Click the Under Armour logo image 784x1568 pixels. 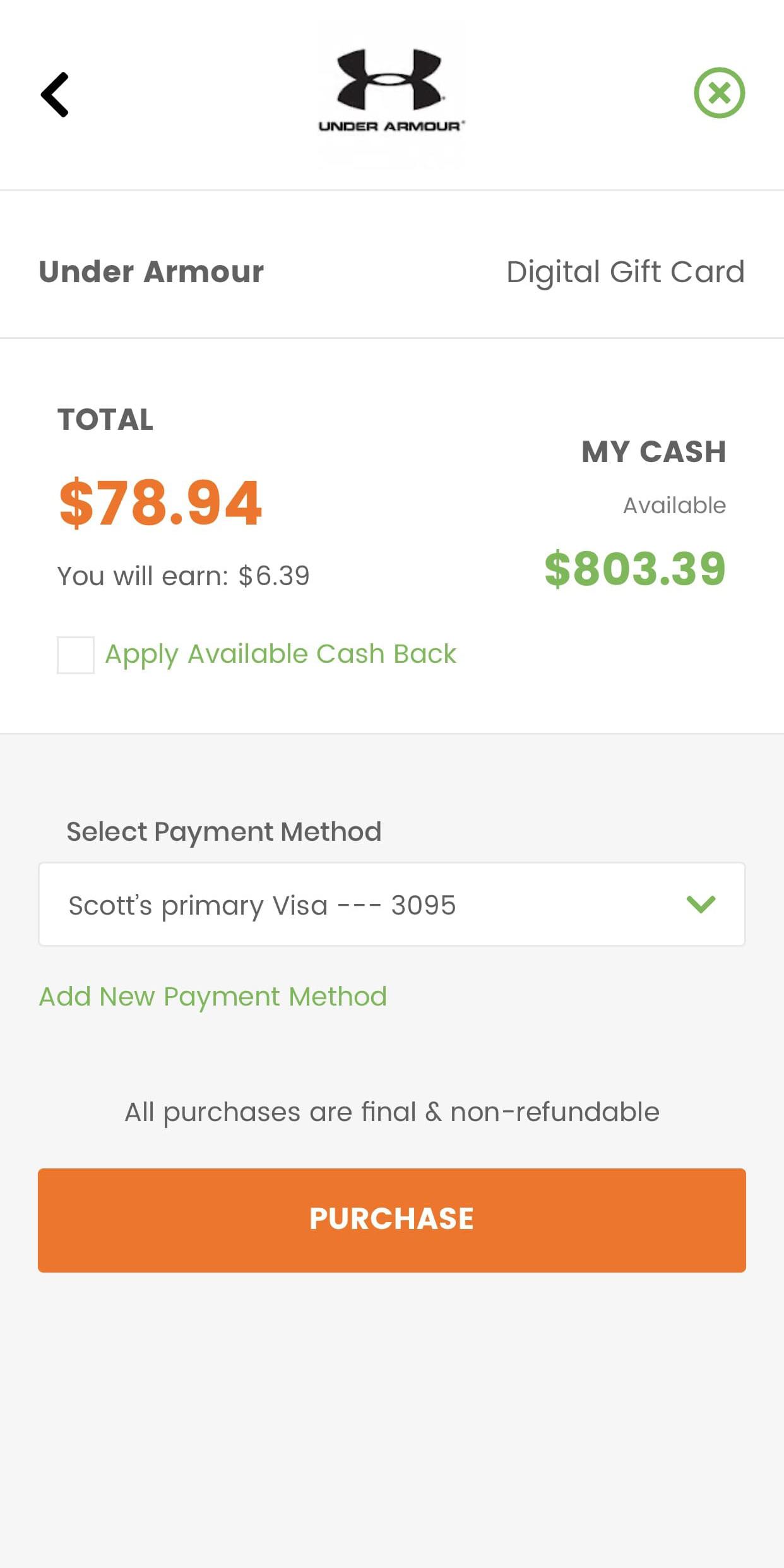[391, 93]
